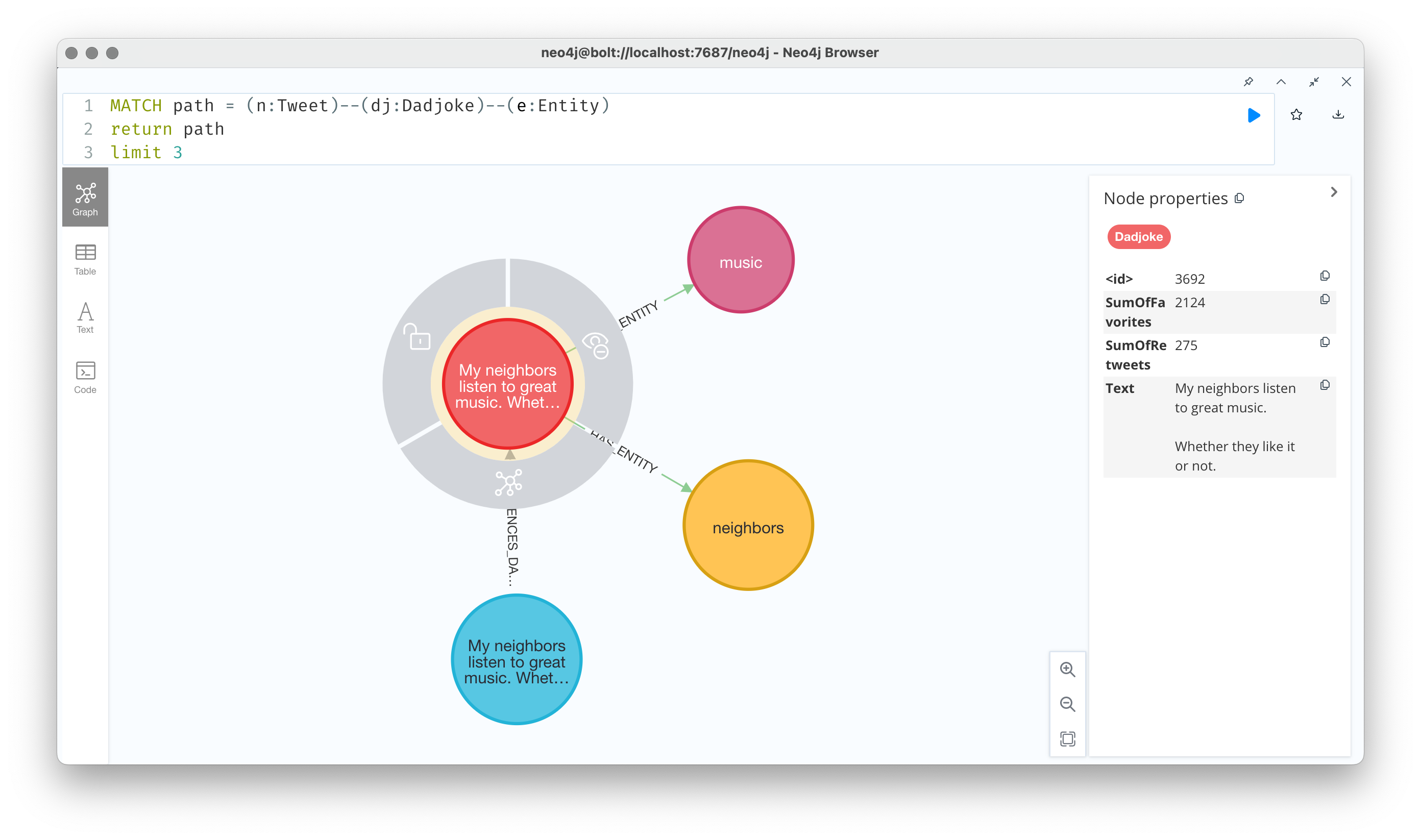Copy the Text property value
Viewport: 1421px width, 840px height.
(1325, 385)
